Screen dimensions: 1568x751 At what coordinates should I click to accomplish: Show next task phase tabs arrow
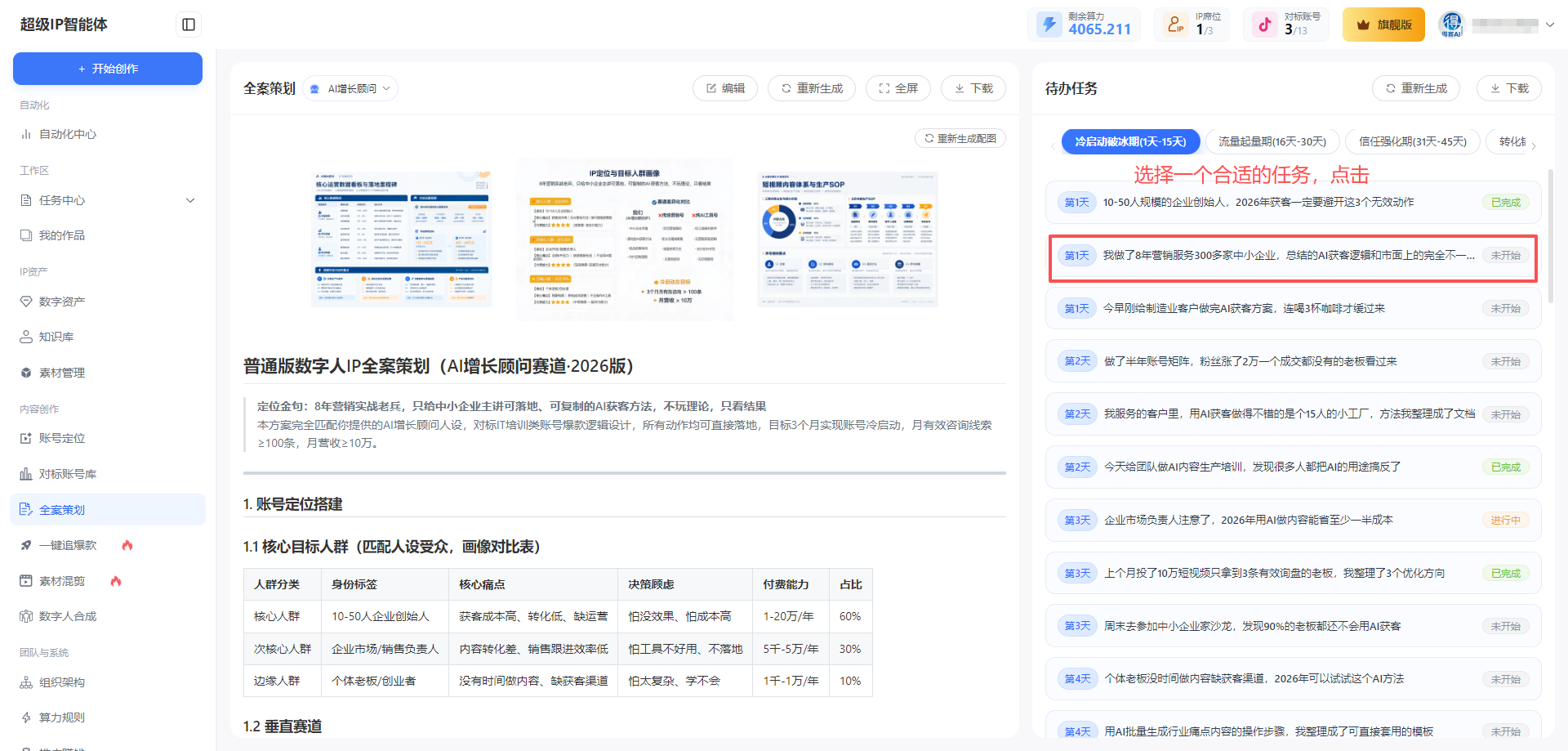pyautogui.click(x=1534, y=146)
